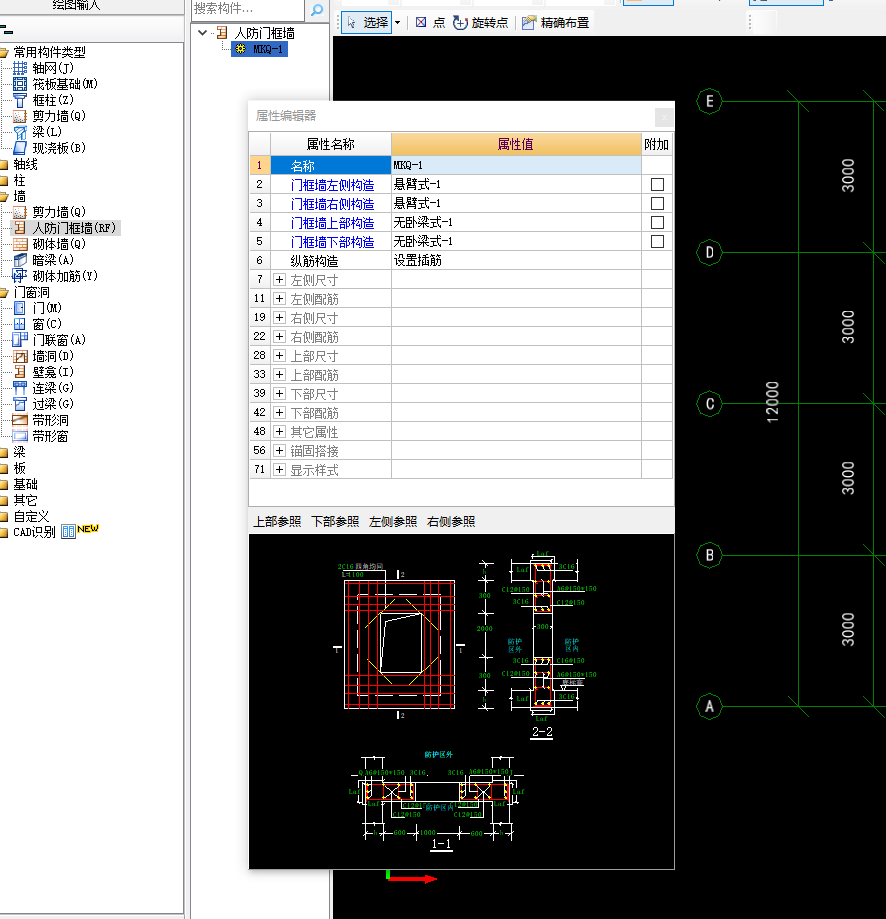The height and width of the screenshot is (919, 886).
Task: Select the 壁龛(I) icon
Action: 20,372
